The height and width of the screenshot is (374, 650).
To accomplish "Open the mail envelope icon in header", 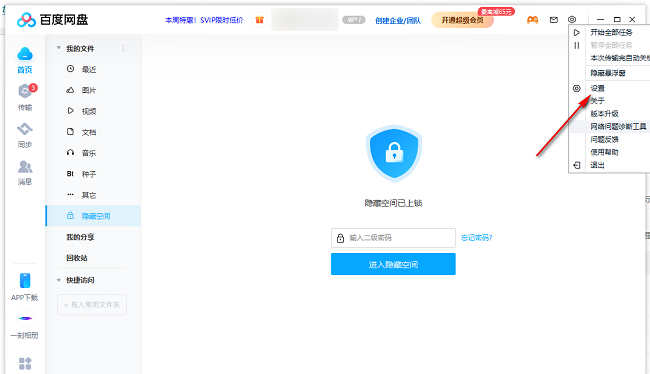I will [553, 19].
